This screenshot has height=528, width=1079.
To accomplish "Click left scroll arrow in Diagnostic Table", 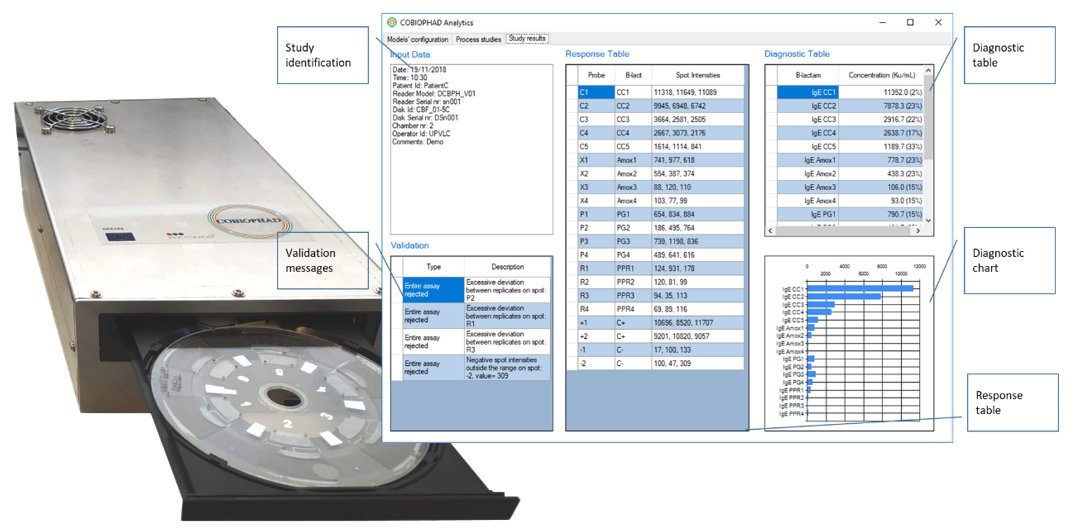I will tap(771, 231).
